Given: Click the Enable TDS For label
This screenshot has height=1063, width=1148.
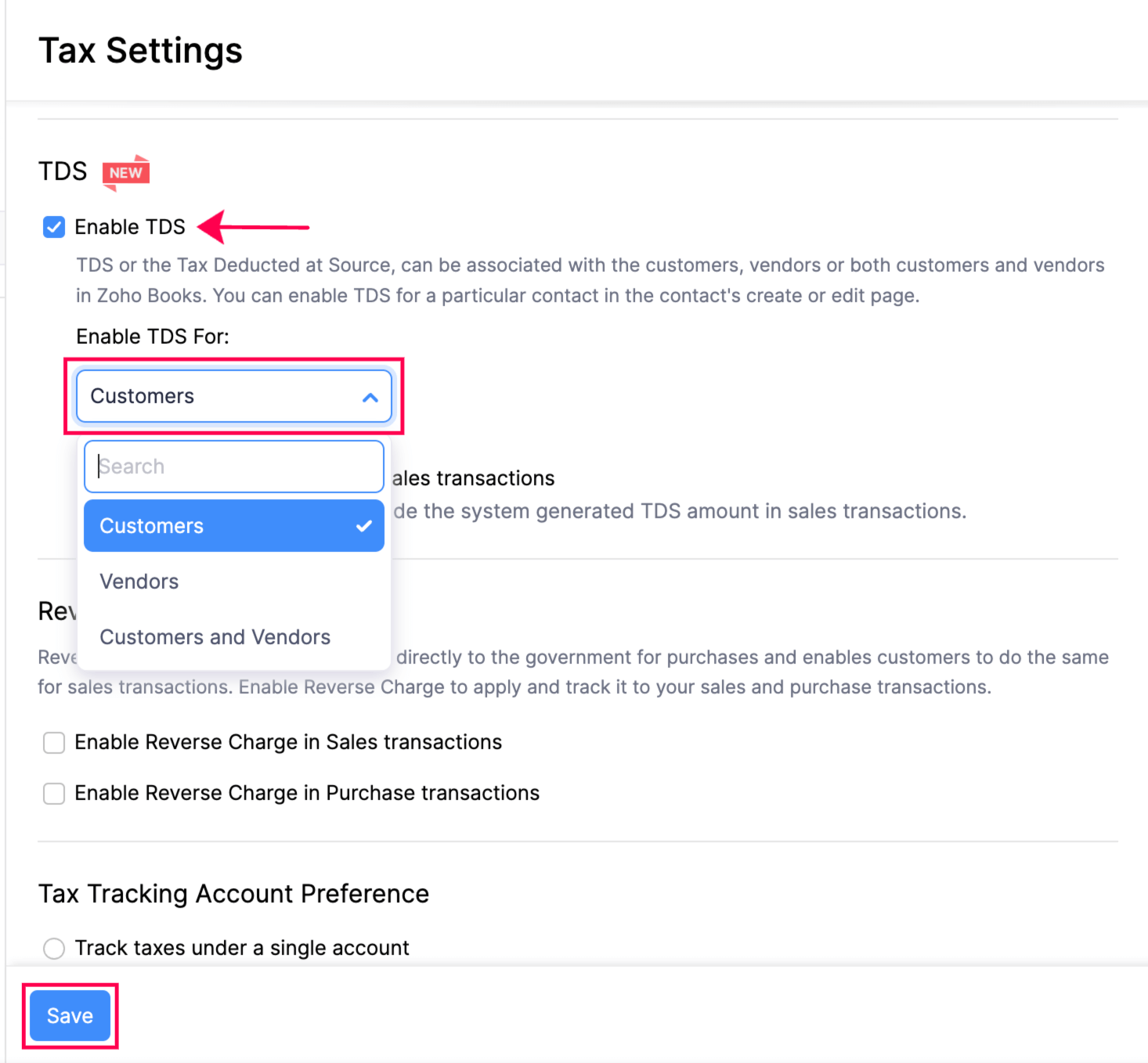Looking at the screenshot, I should tap(153, 337).
